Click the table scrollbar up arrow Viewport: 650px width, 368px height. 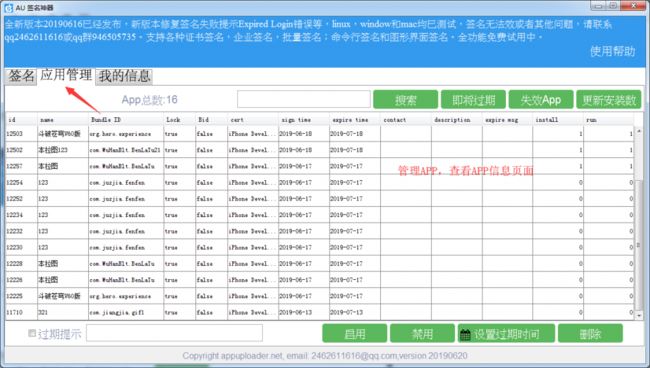639,131
